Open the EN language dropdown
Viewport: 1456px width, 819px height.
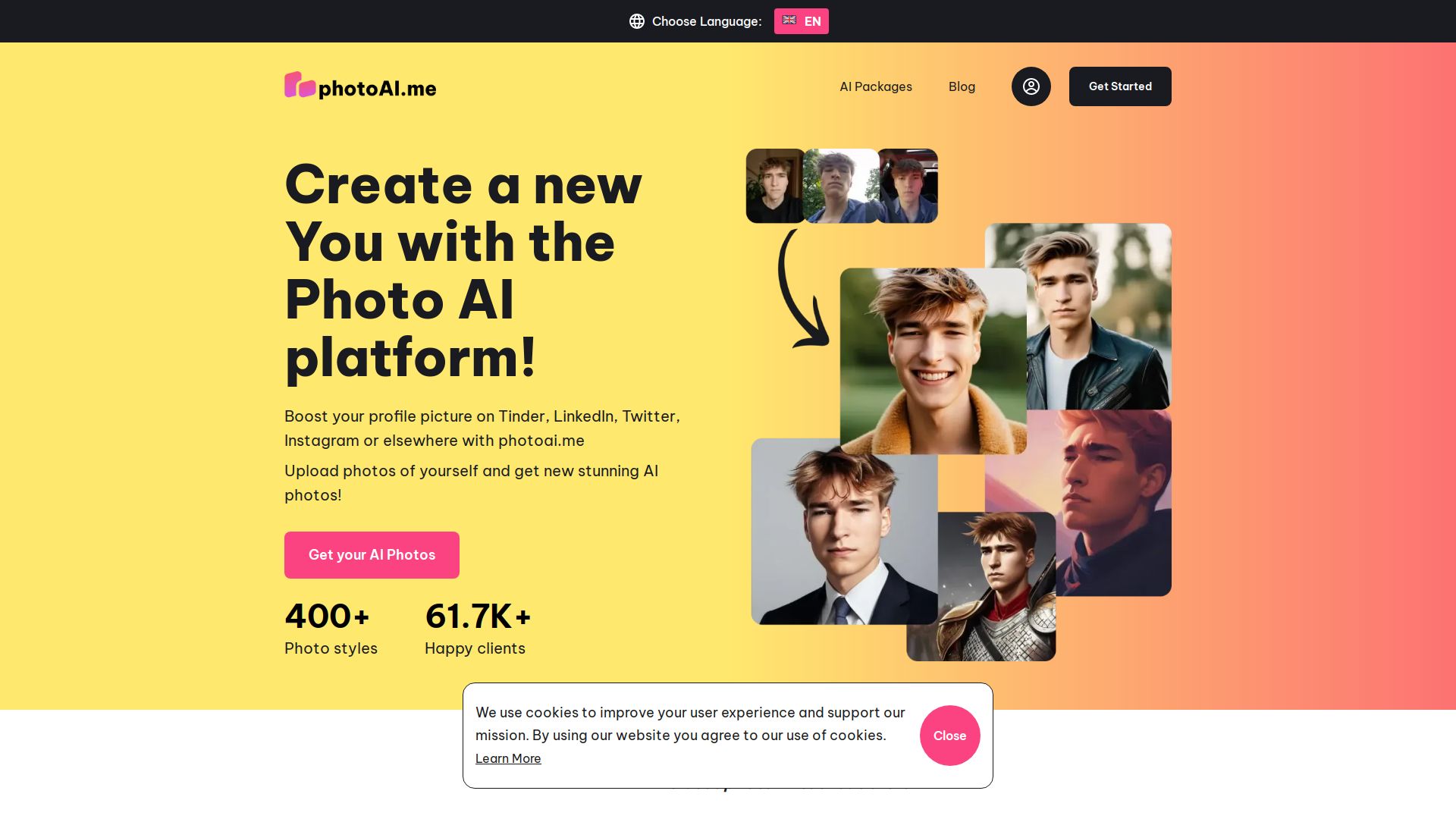tap(801, 21)
